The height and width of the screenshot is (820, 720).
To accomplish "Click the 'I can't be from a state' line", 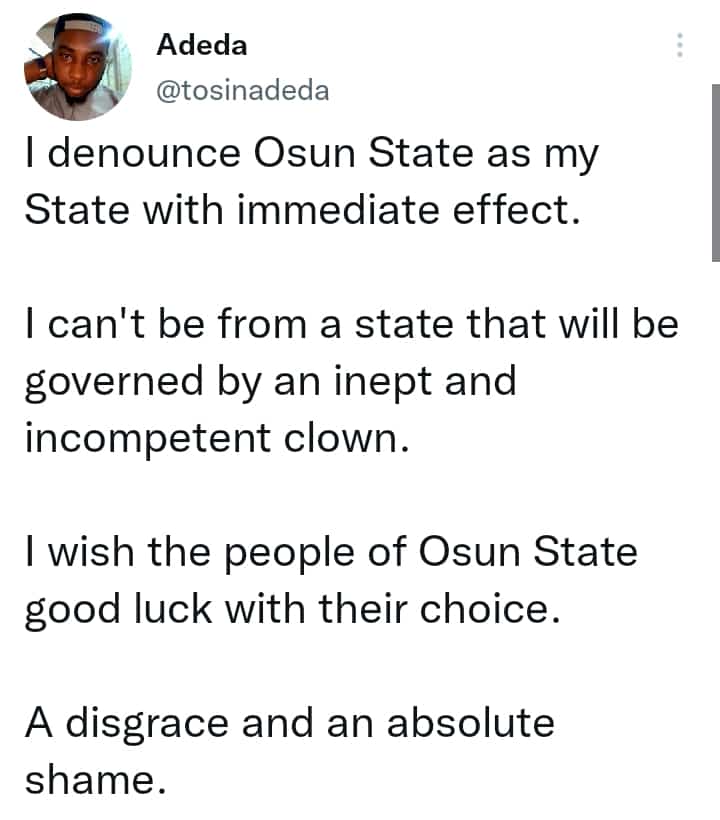I will (x=352, y=324).
